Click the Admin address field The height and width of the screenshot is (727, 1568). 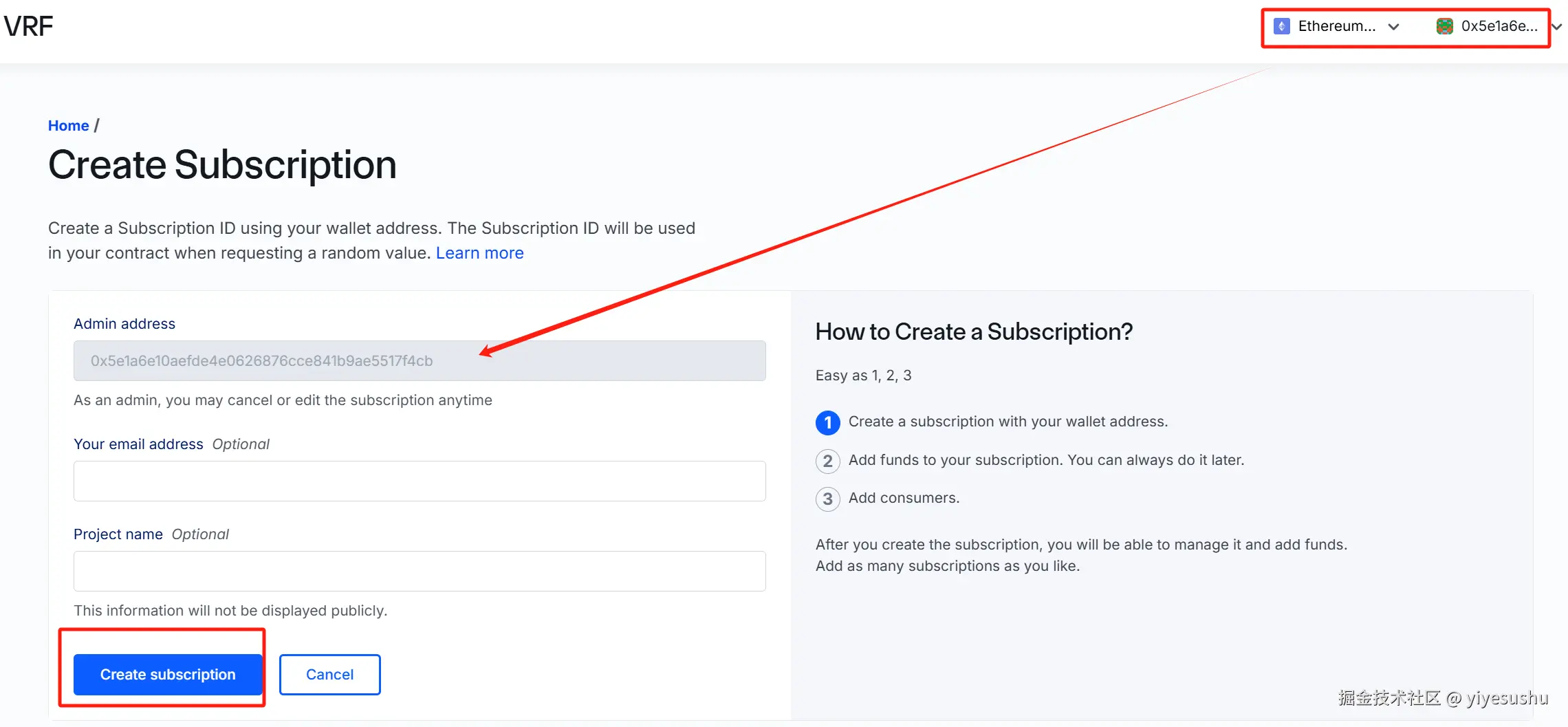coord(419,361)
